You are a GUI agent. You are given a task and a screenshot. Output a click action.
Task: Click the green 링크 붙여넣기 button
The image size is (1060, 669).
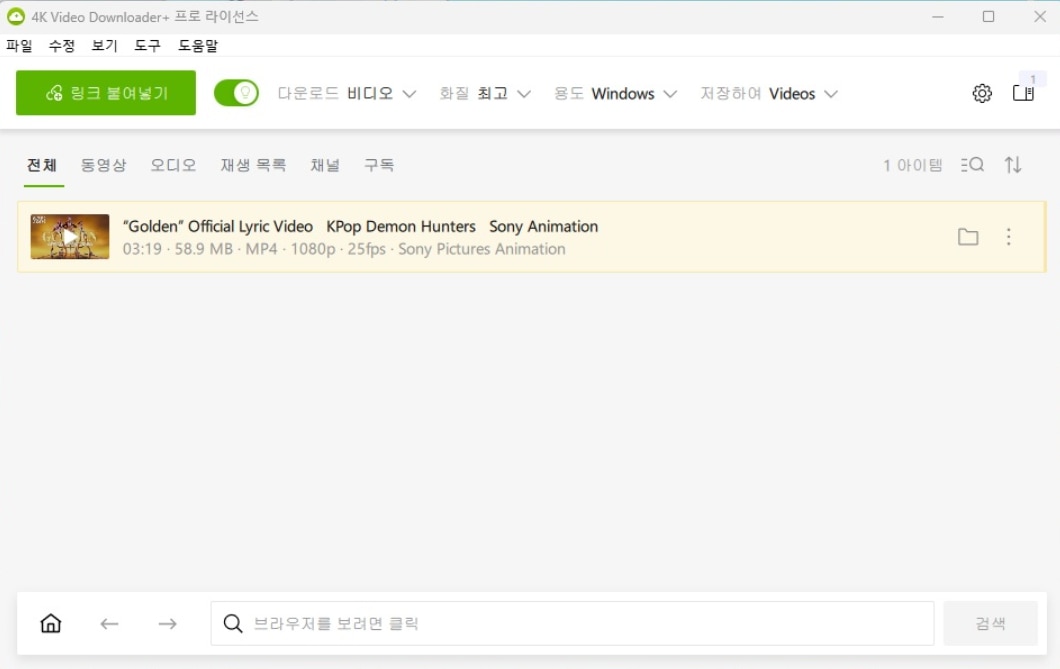pyautogui.click(x=105, y=92)
